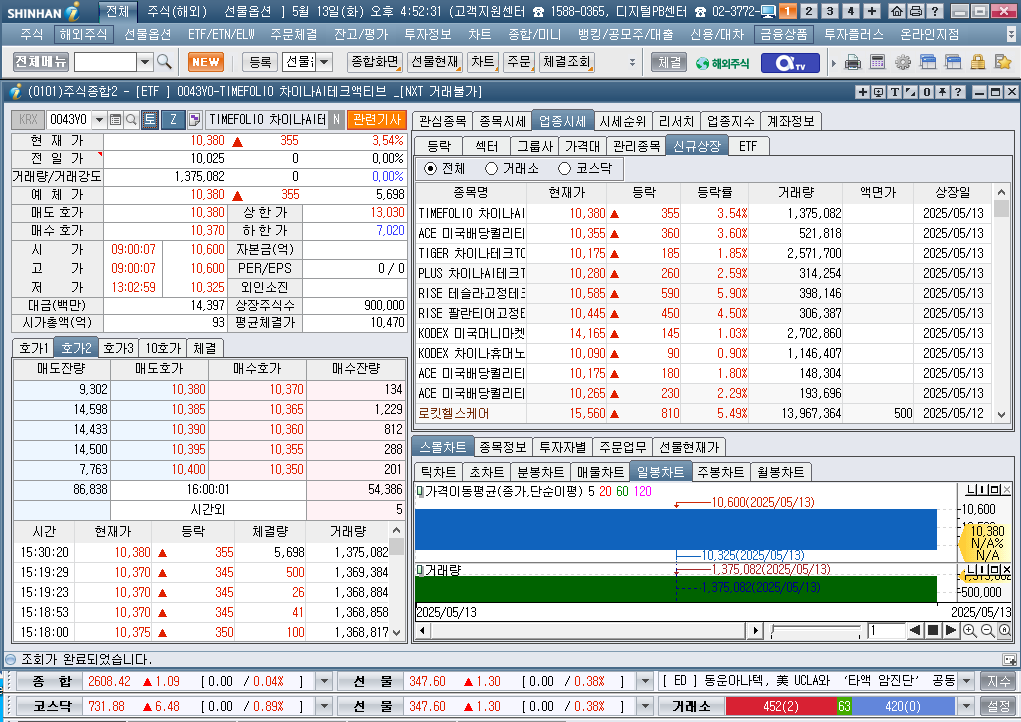Toggle the 토 button next to stock code

150,120
